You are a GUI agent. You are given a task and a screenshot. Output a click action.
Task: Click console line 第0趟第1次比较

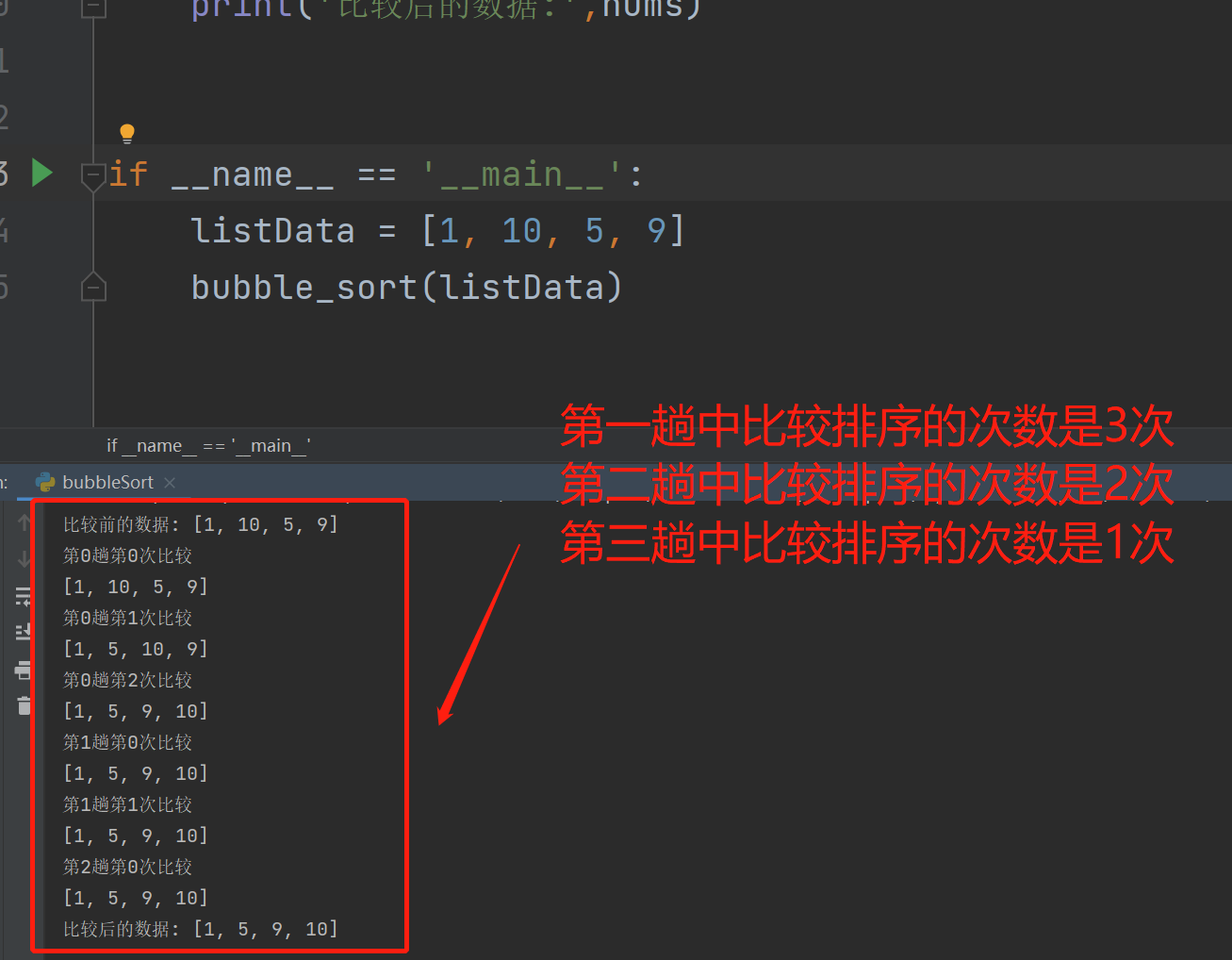click(127, 618)
